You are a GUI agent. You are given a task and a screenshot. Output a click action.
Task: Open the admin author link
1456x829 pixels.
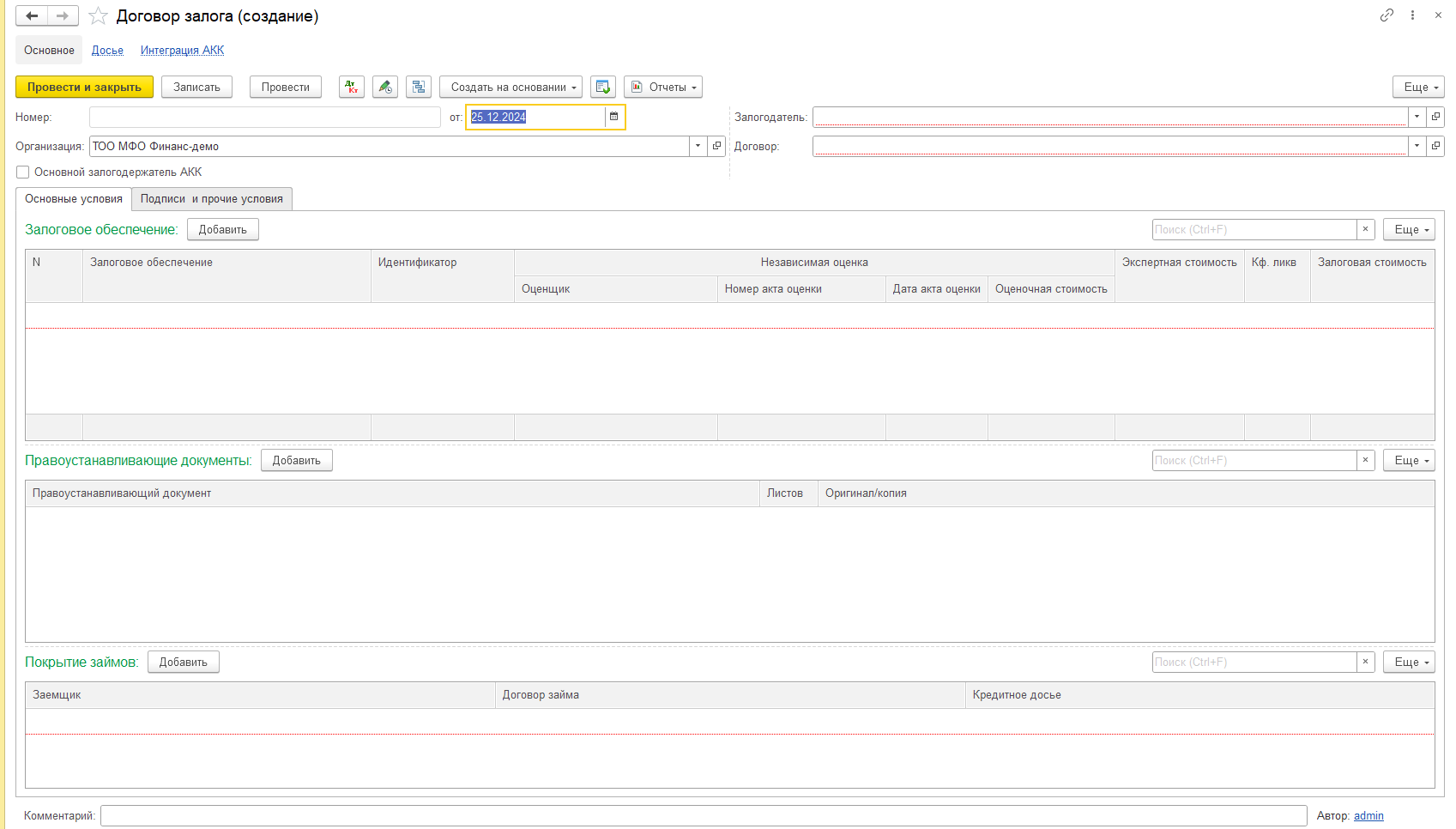click(1368, 815)
